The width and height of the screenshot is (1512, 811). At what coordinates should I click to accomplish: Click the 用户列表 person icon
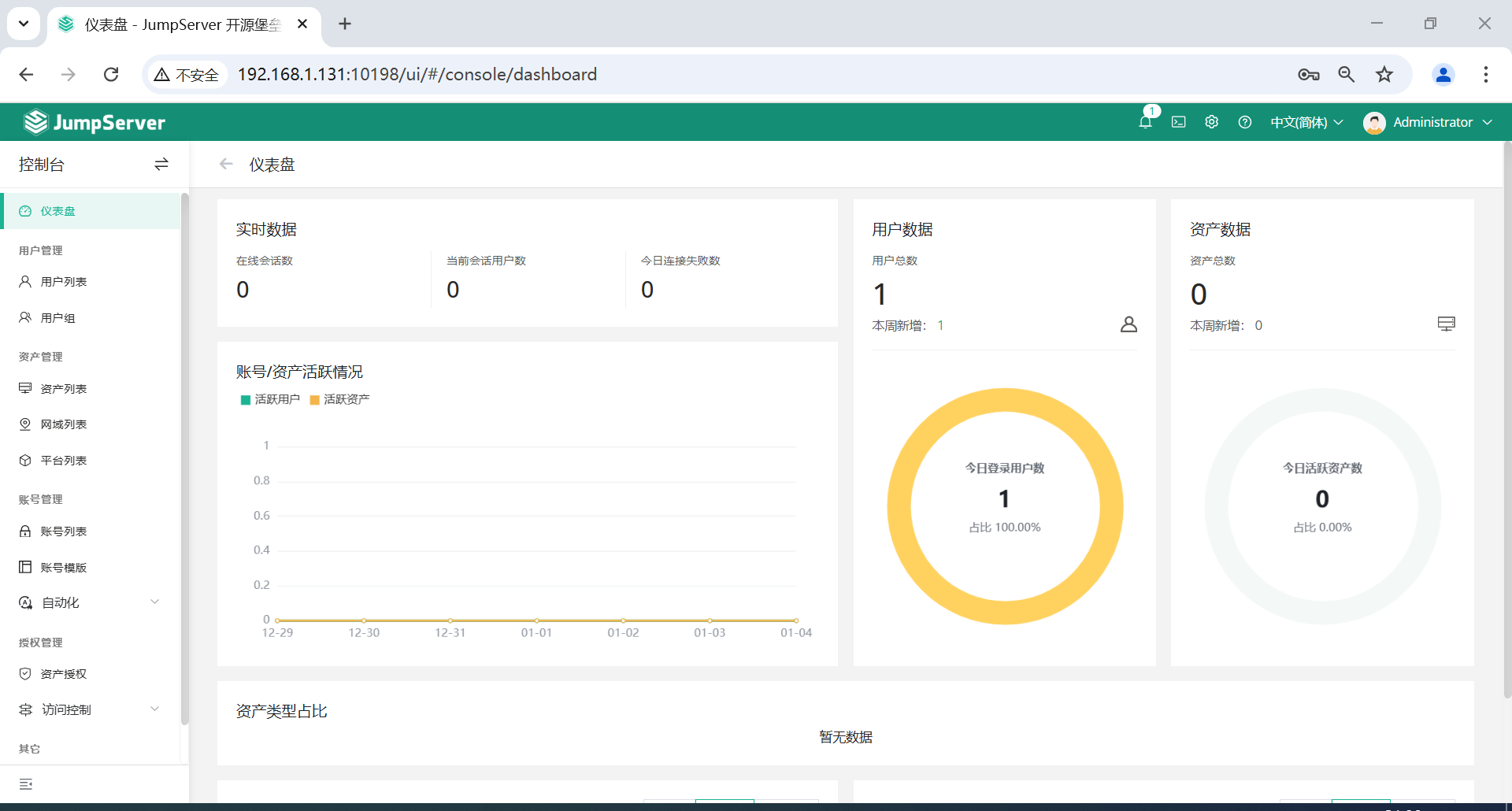click(25, 281)
